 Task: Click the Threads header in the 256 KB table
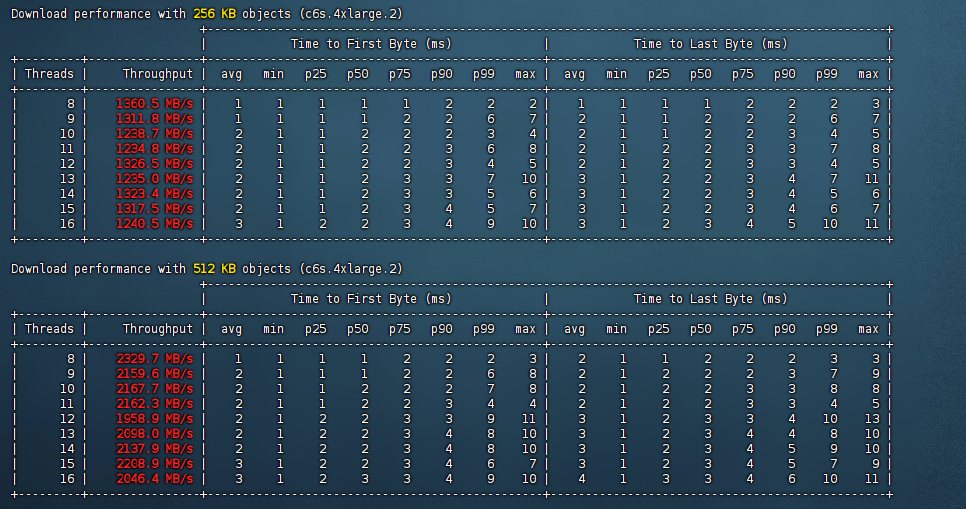(49, 74)
